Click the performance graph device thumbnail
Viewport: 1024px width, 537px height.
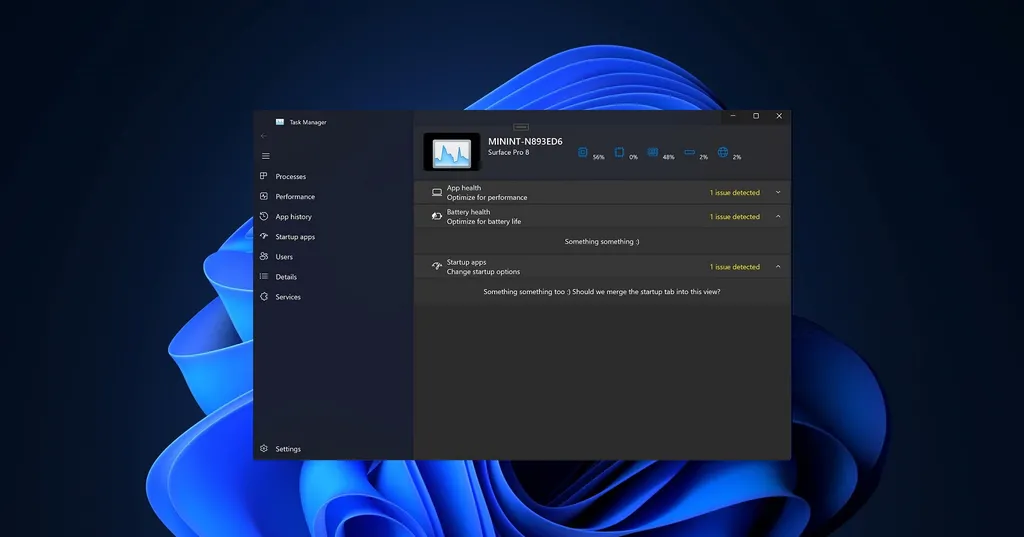point(451,152)
